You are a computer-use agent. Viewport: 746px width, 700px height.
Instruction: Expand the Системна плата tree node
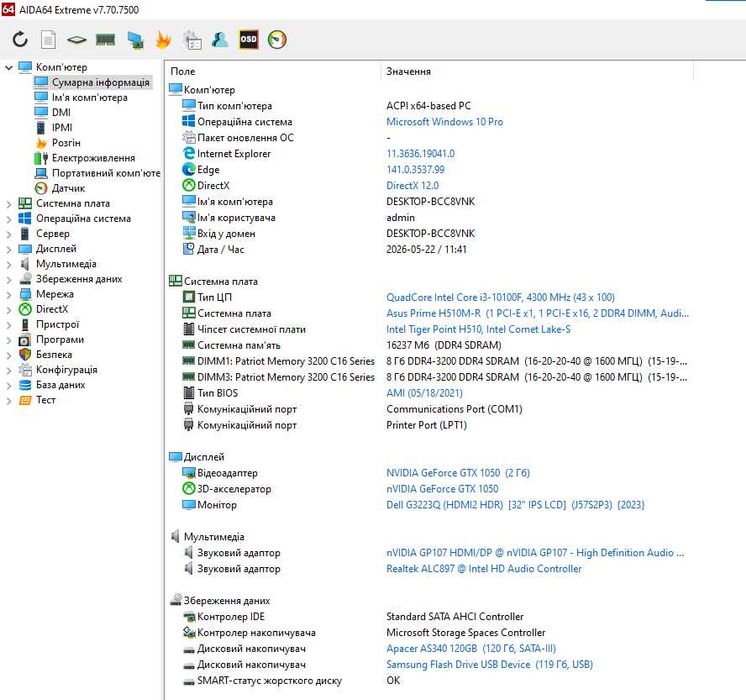pyautogui.click(x=9, y=204)
